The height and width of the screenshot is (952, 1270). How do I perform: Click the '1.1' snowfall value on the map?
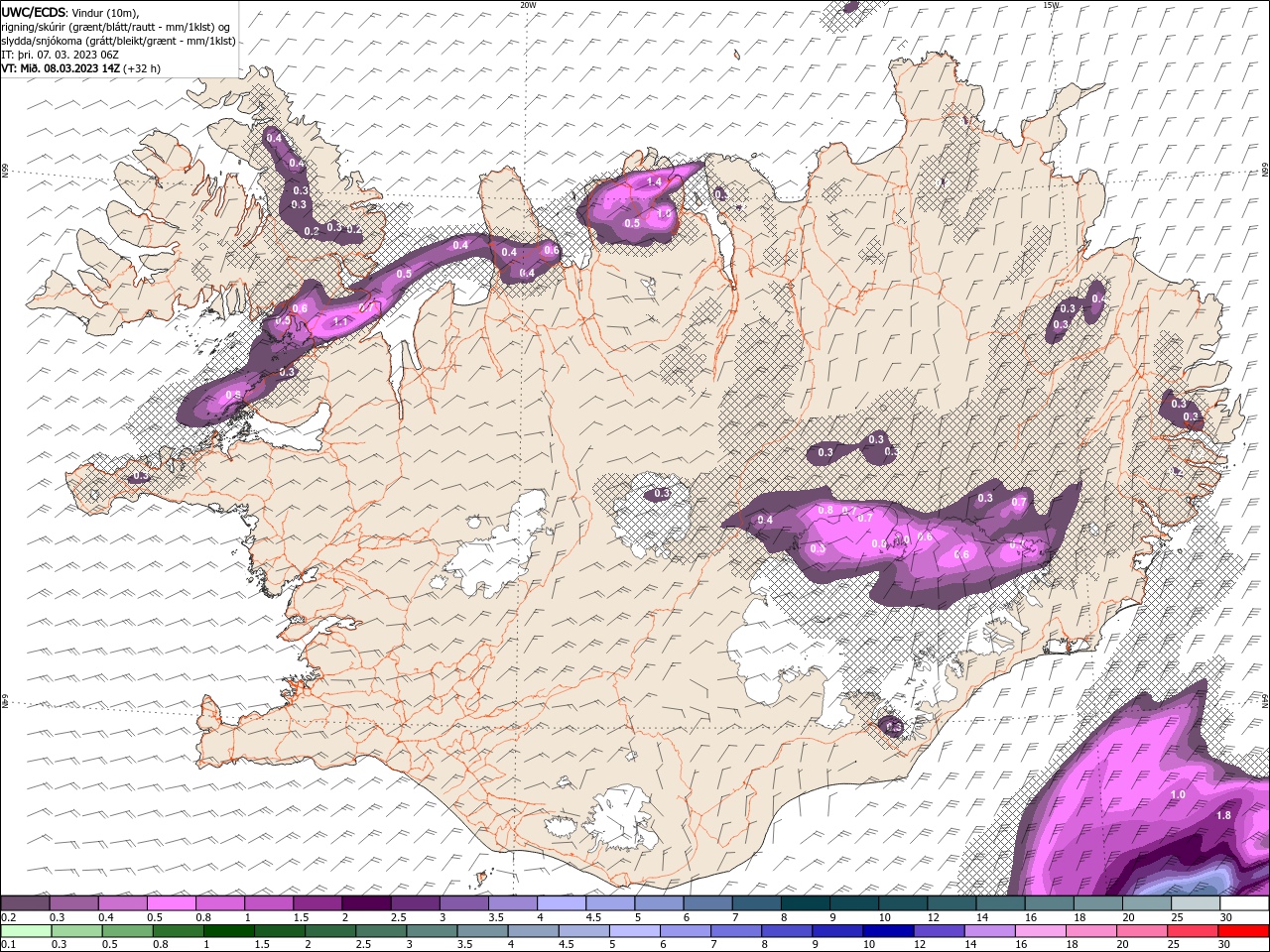click(341, 321)
